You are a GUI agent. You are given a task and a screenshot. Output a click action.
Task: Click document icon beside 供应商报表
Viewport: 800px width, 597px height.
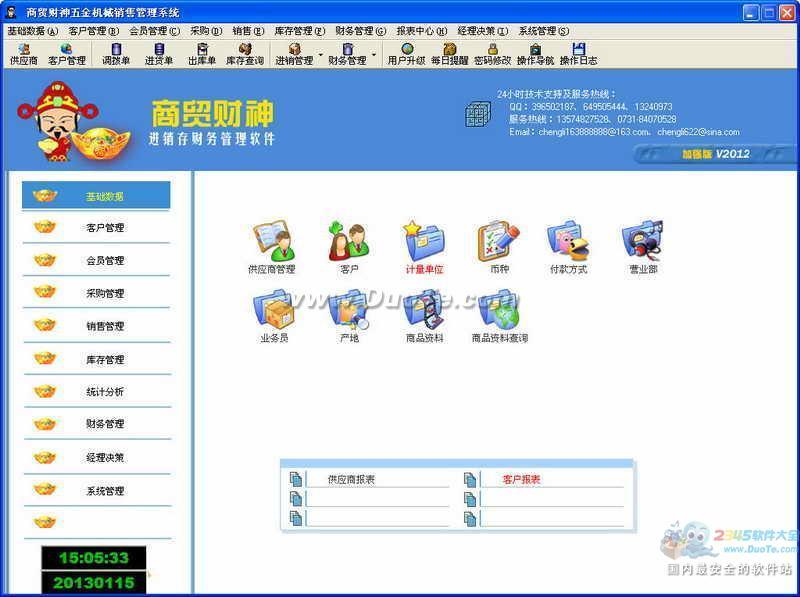point(296,480)
